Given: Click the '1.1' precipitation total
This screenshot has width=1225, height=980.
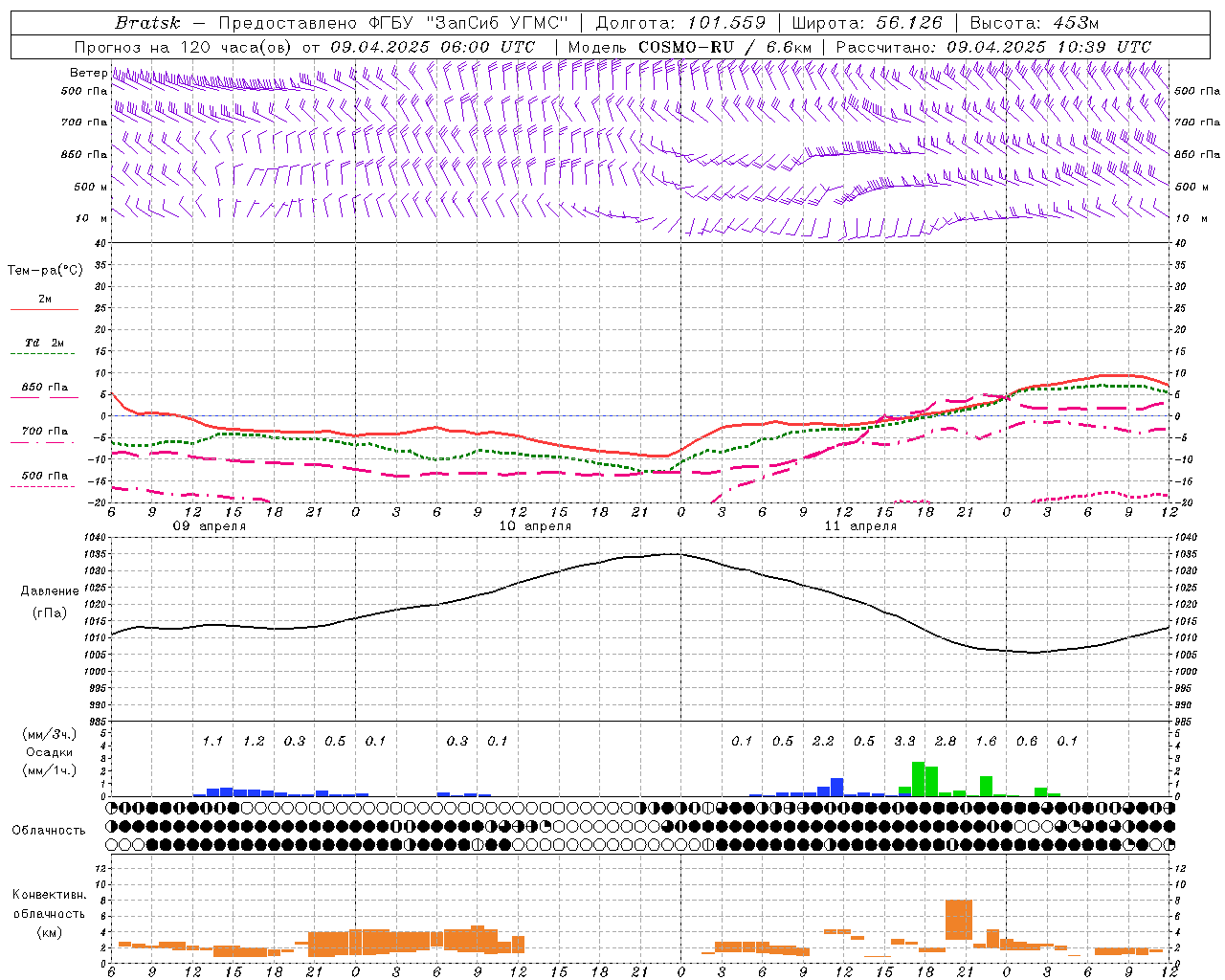Looking at the screenshot, I should (x=212, y=741).
